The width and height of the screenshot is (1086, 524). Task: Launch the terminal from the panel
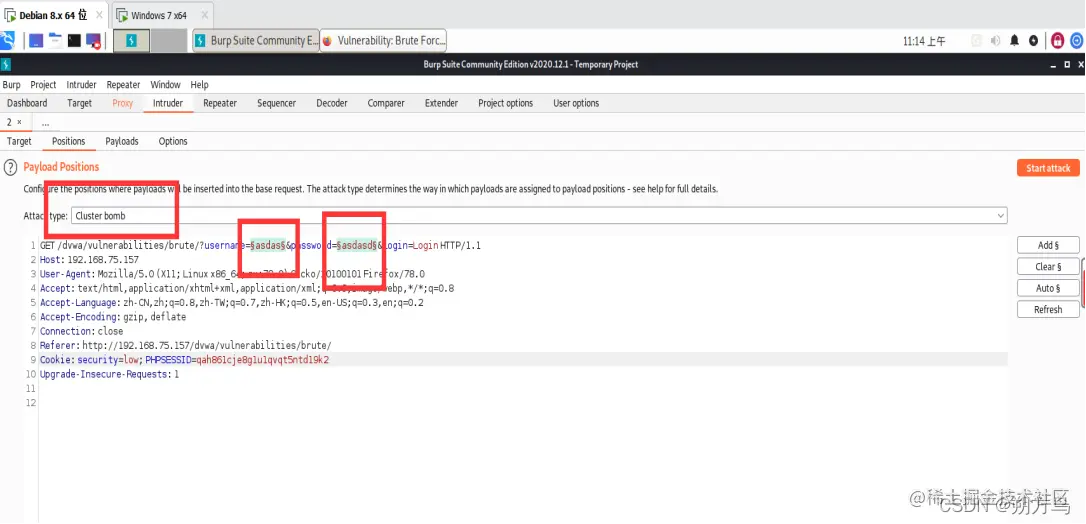[x=74, y=41]
